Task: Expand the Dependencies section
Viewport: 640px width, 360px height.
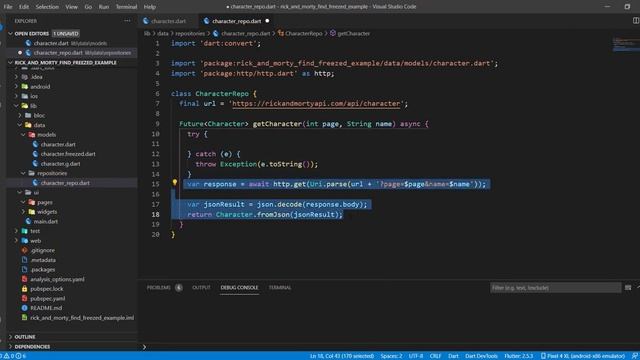Action: pyautogui.click(x=32, y=347)
